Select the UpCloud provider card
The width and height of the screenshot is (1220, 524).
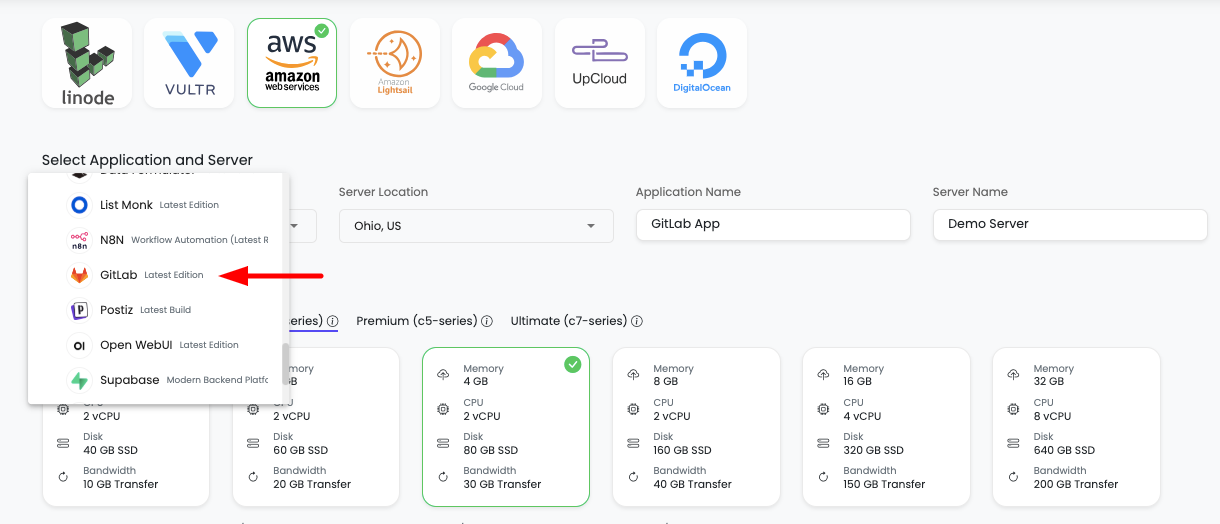(600, 62)
